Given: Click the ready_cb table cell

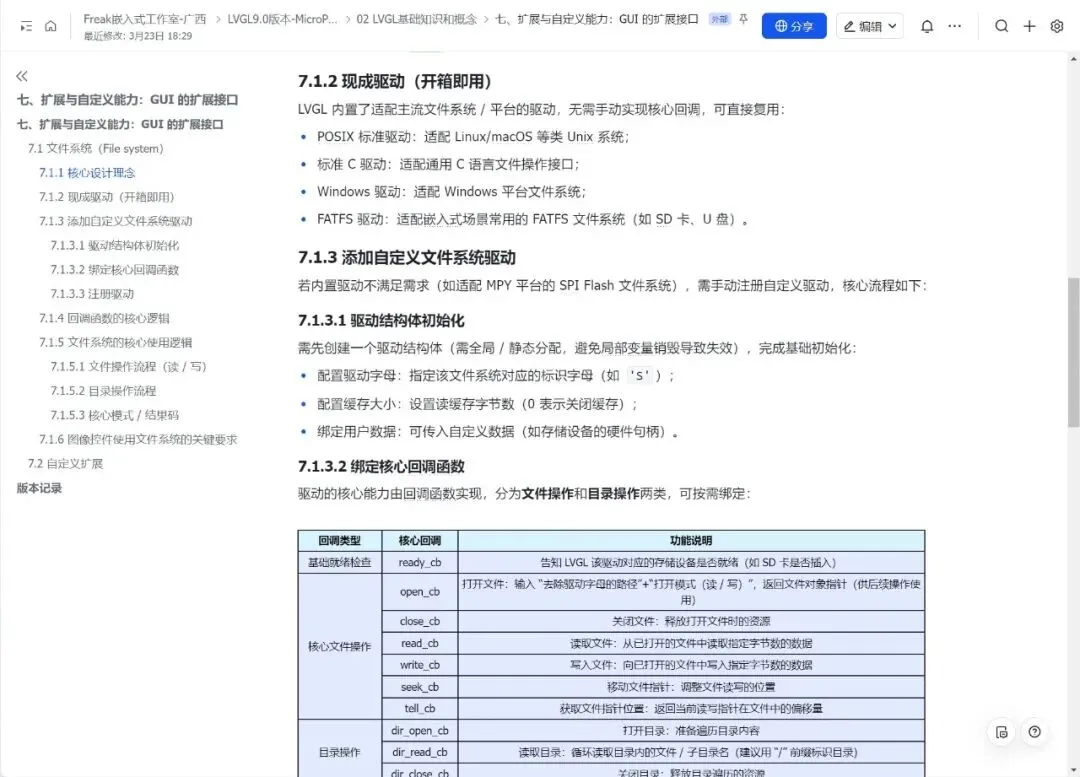Looking at the screenshot, I should click(419, 563).
